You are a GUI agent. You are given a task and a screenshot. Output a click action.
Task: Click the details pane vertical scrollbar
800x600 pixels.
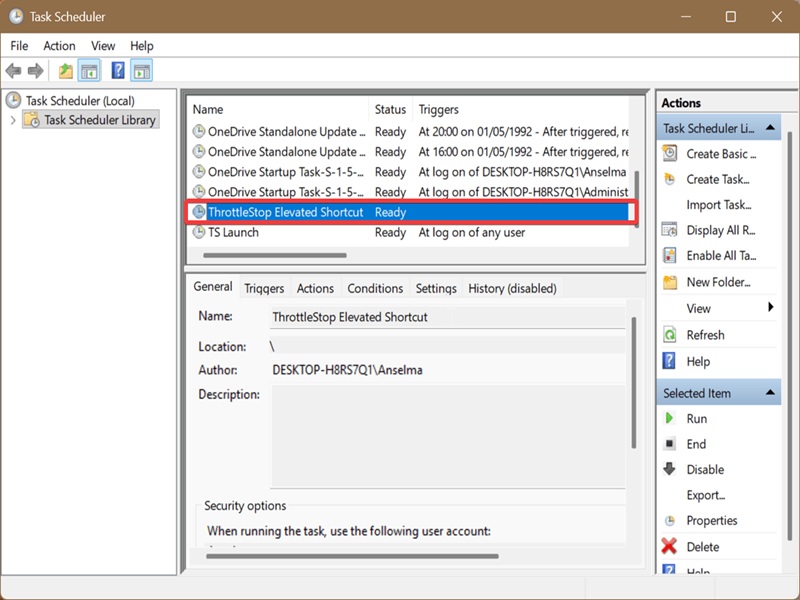(634, 383)
